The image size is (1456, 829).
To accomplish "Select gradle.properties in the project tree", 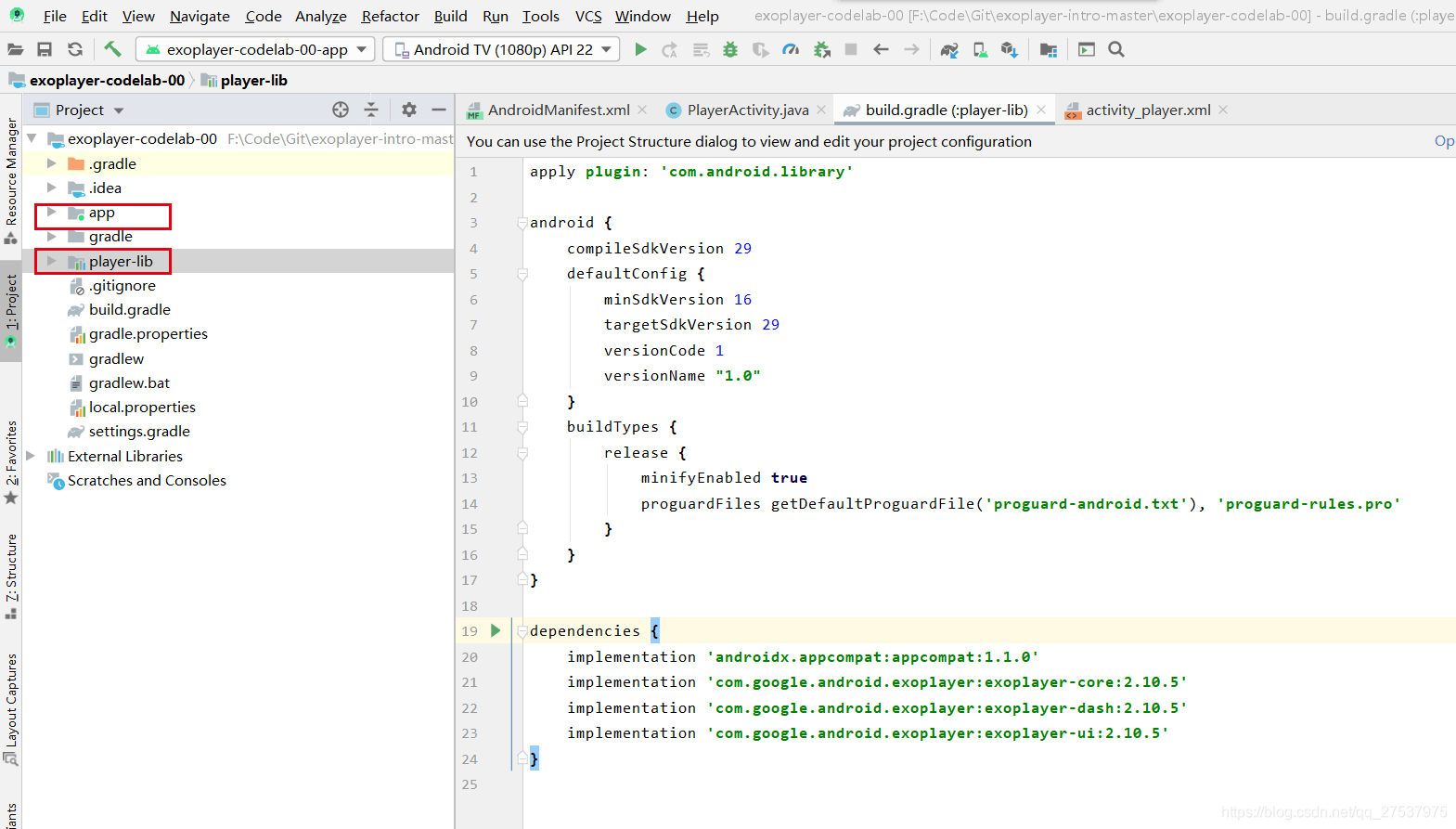I will point(148,333).
